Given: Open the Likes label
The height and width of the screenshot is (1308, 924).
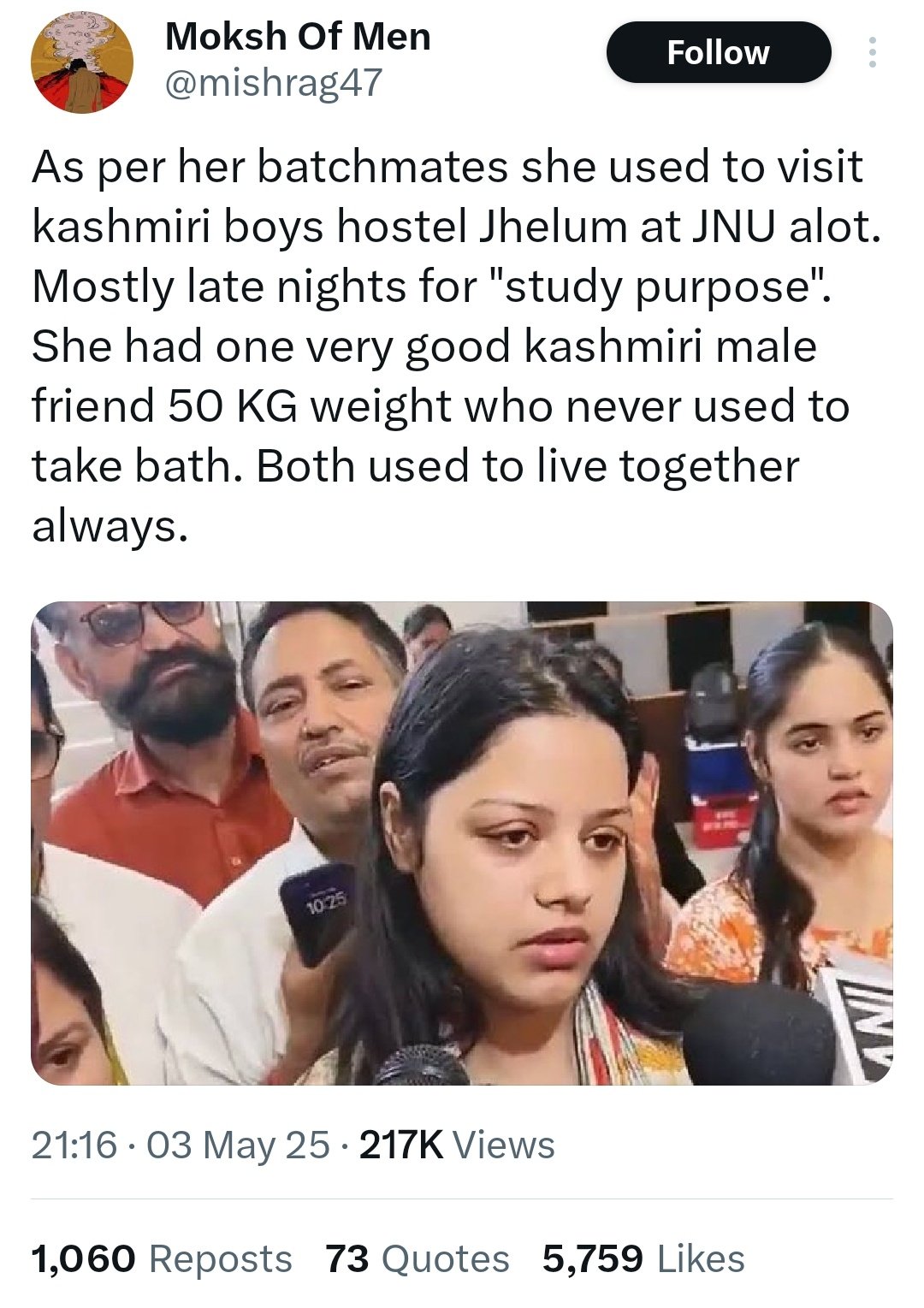Looking at the screenshot, I should [x=701, y=1259].
